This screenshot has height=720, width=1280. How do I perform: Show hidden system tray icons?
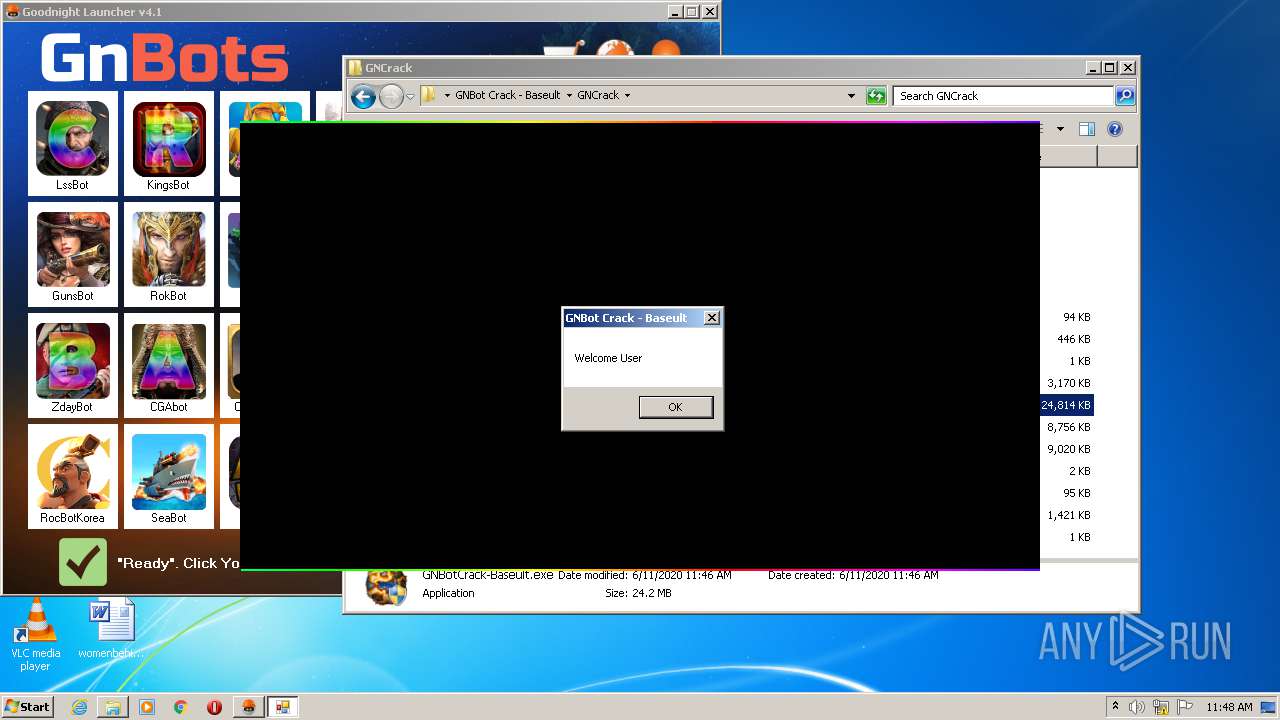[x=1115, y=707]
